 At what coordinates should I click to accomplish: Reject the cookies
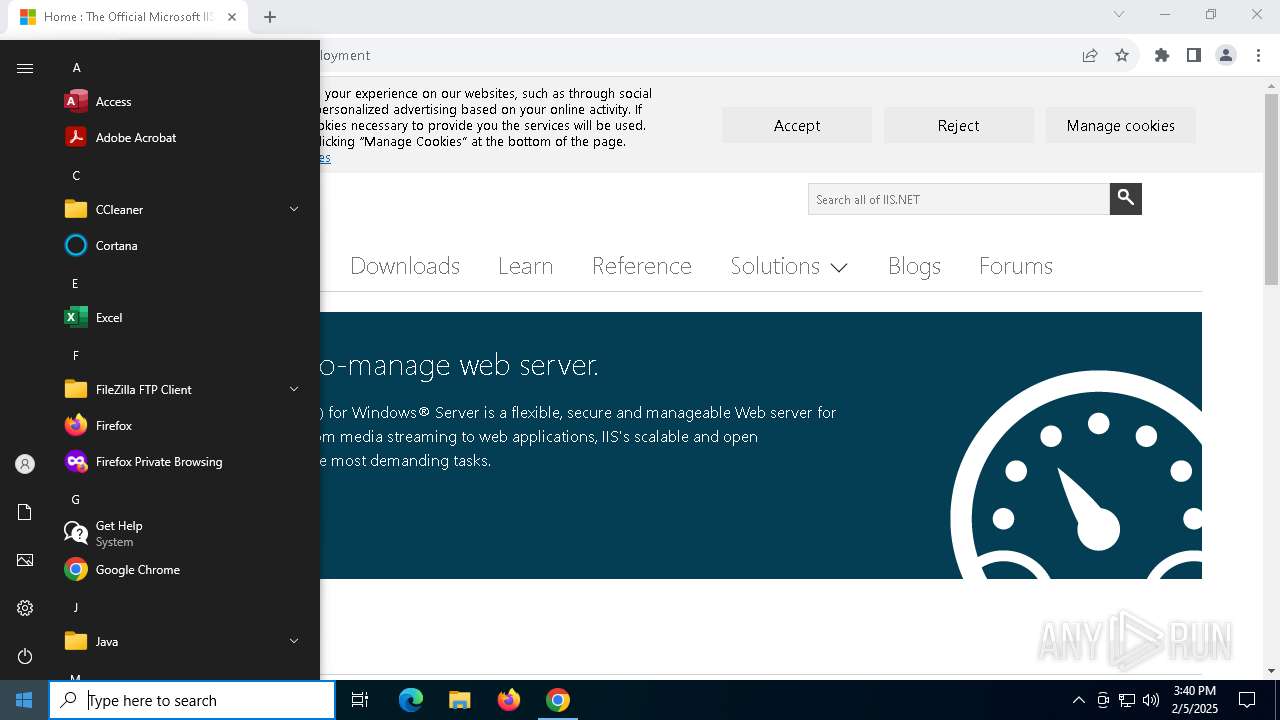(x=958, y=125)
